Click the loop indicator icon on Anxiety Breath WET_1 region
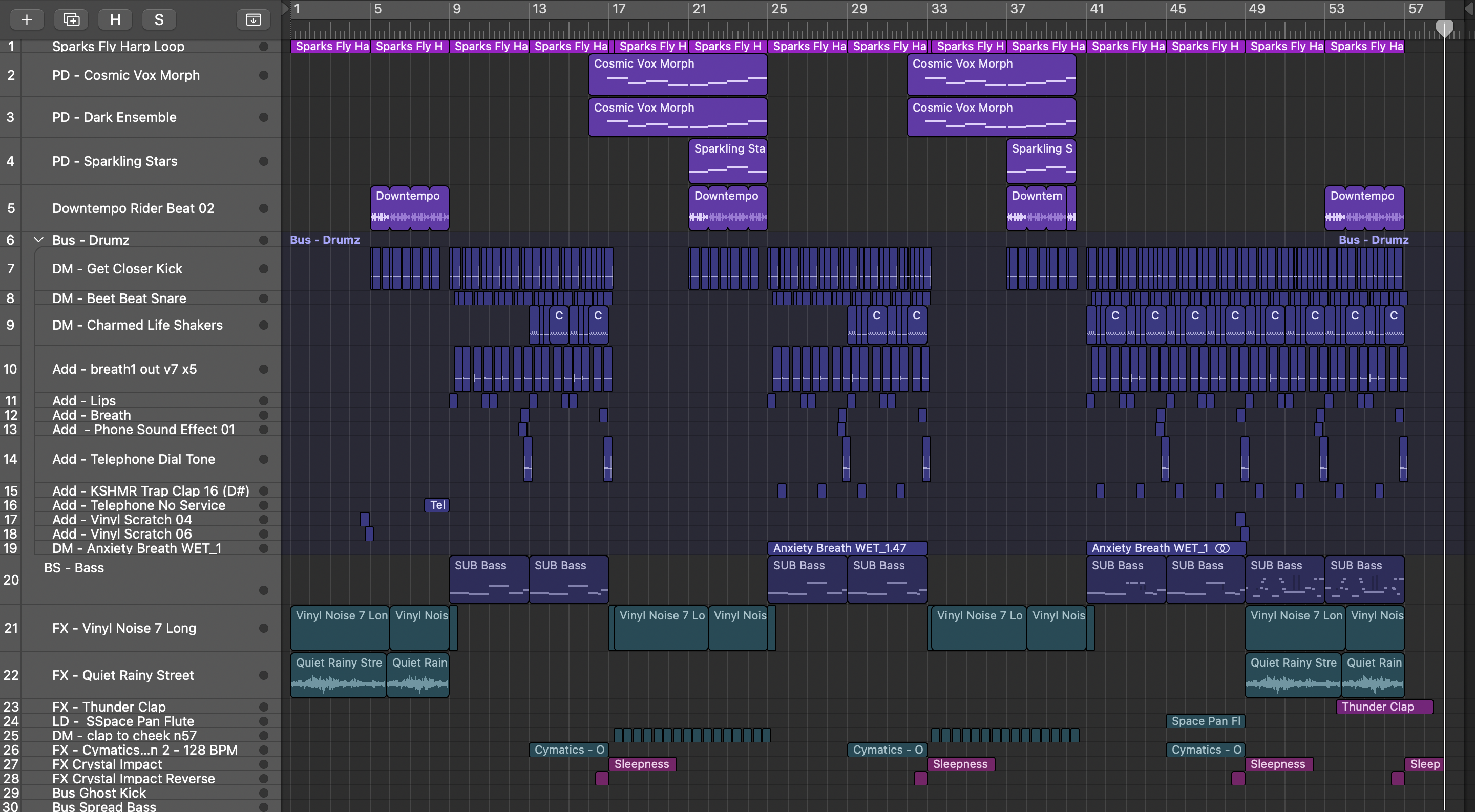The height and width of the screenshot is (812, 1475). 1222,548
